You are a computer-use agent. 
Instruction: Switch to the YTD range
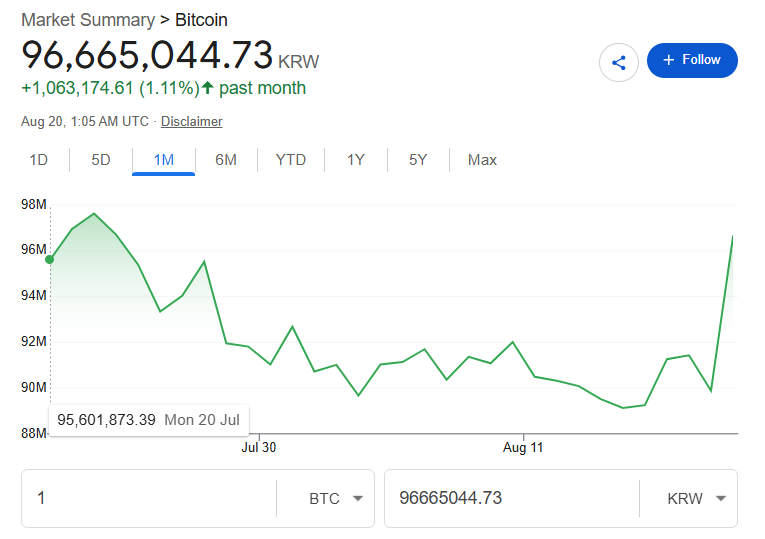coord(291,160)
